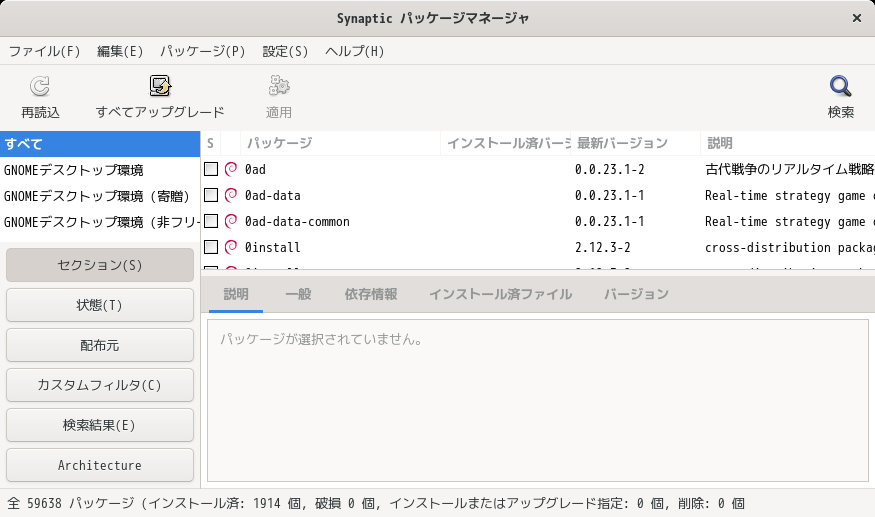The width and height of the screenshot is (875, 517).
Task: Click the 再読込 reload icon
Action: (x=40, y=86)
